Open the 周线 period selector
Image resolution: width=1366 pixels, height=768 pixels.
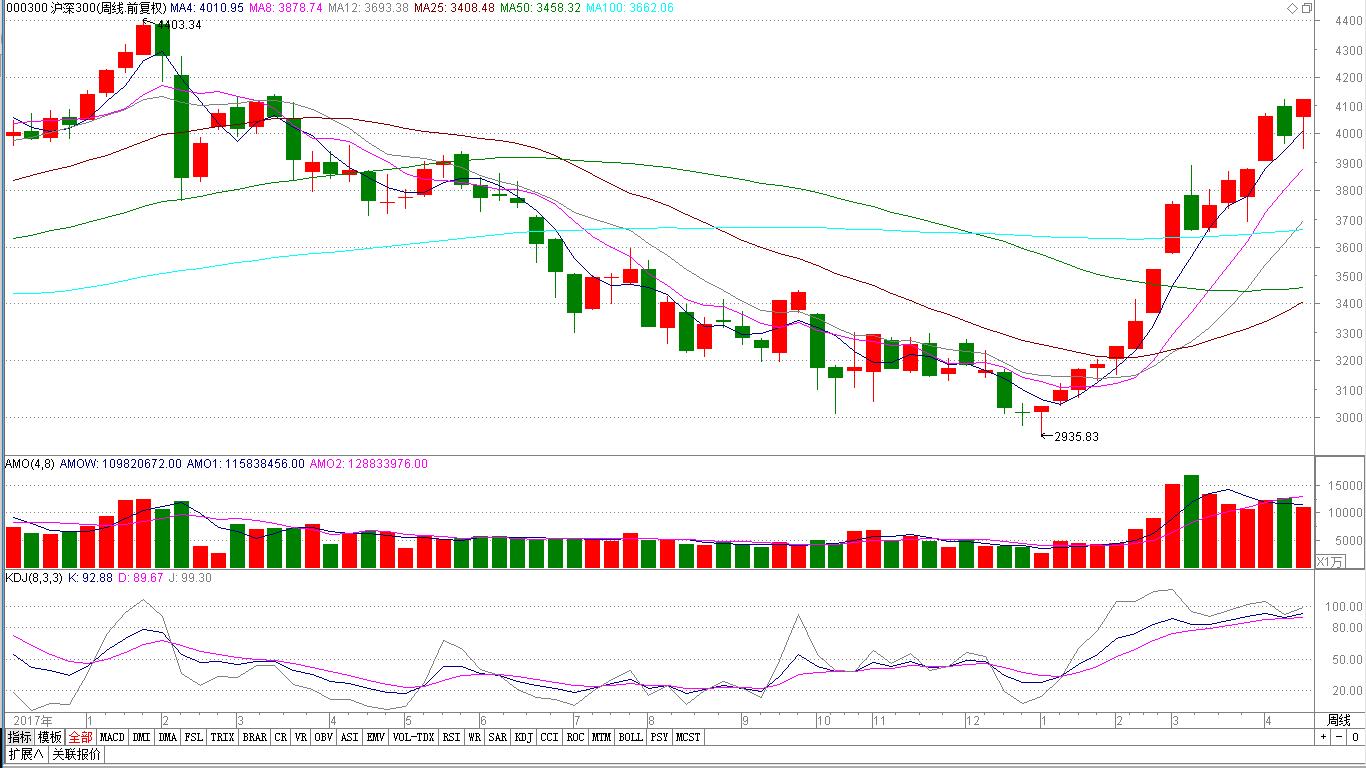(x=1339, y=720)
